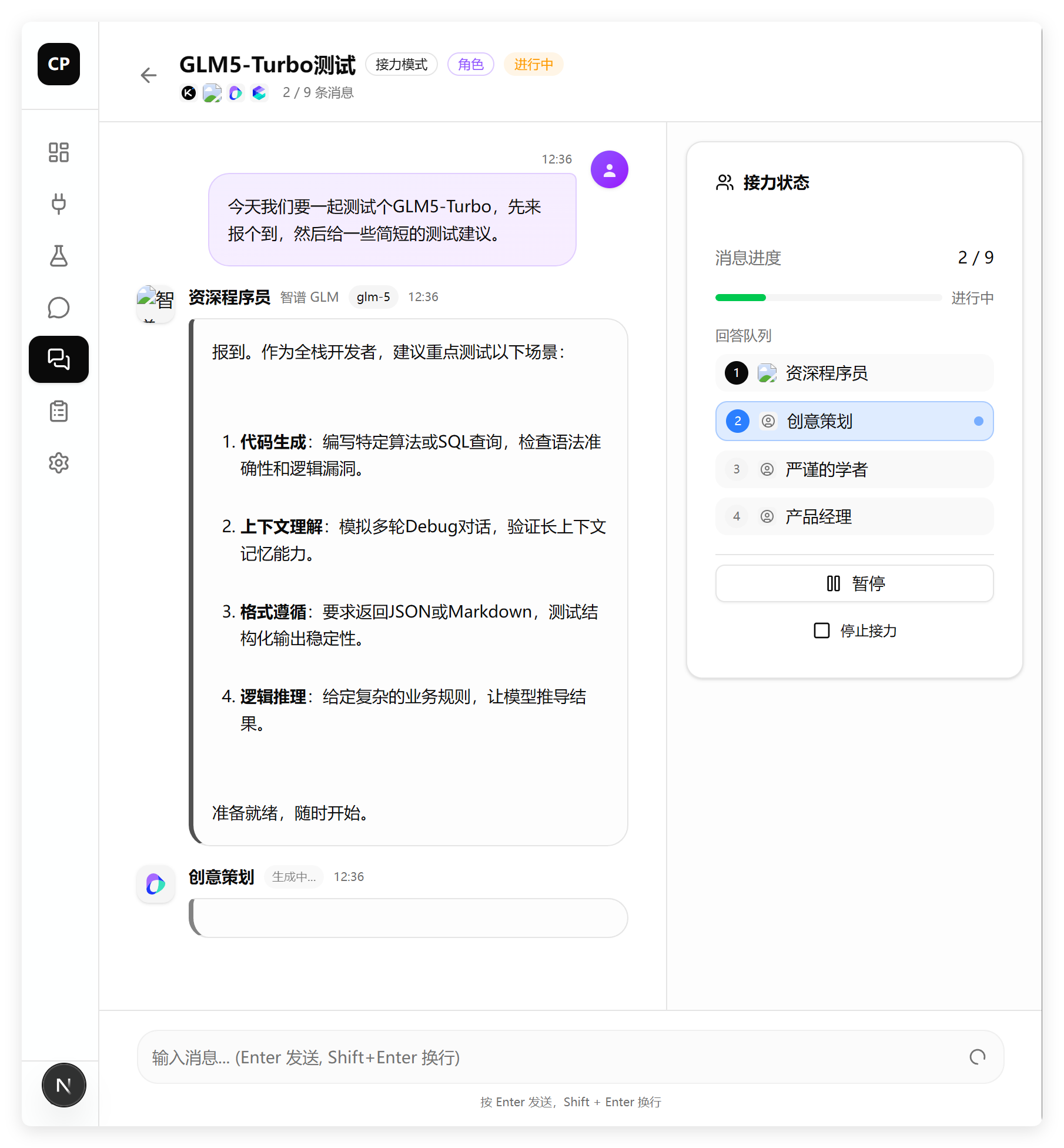Open the single chat bubble icon
Viewport: 1064px width, 1148px height.
(x=59, y=308)
